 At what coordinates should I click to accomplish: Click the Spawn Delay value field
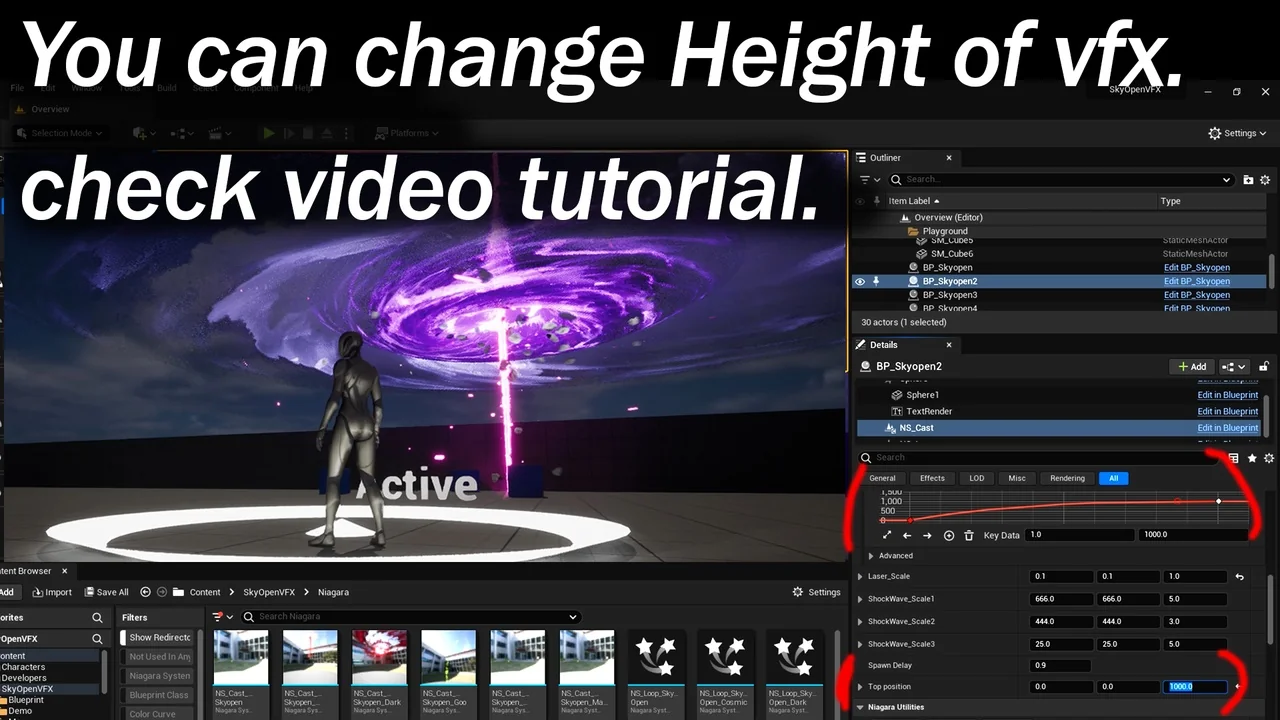(x=1060, y=665)
